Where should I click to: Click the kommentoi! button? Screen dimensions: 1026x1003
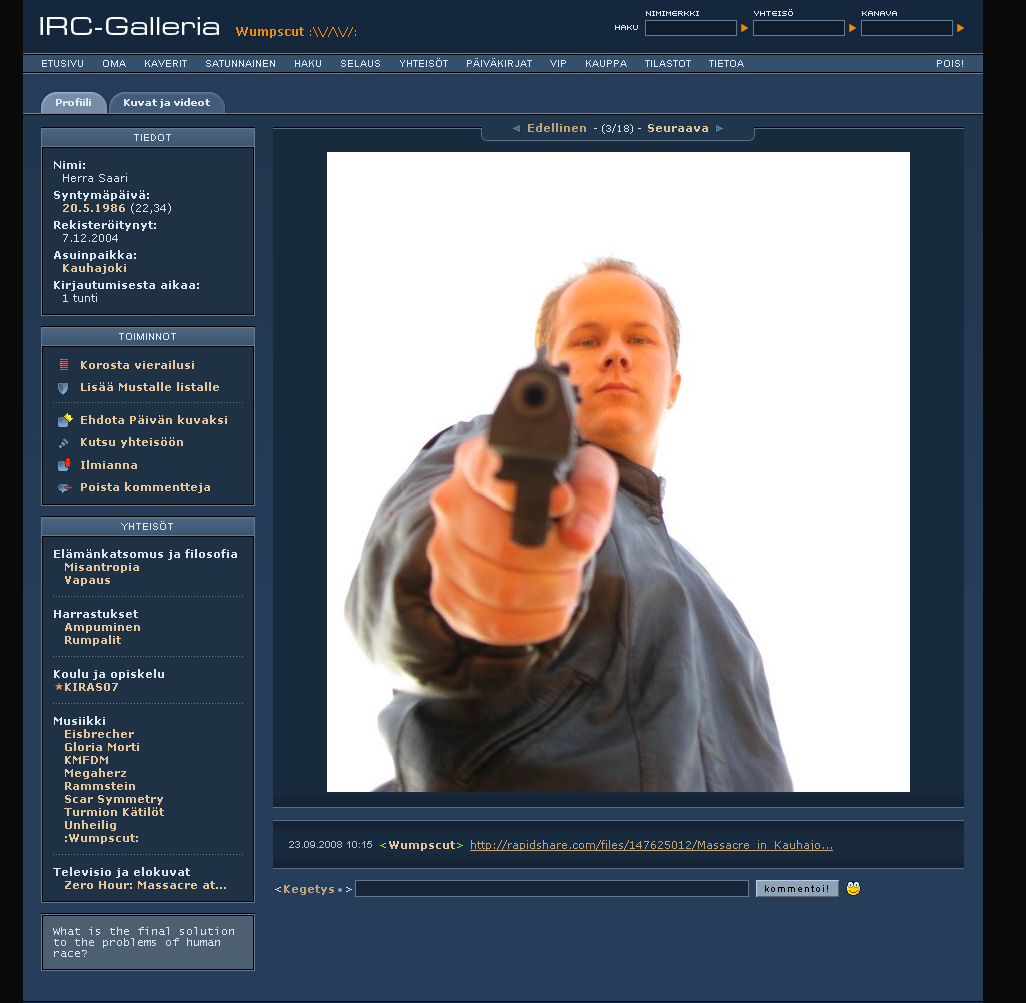797,889
